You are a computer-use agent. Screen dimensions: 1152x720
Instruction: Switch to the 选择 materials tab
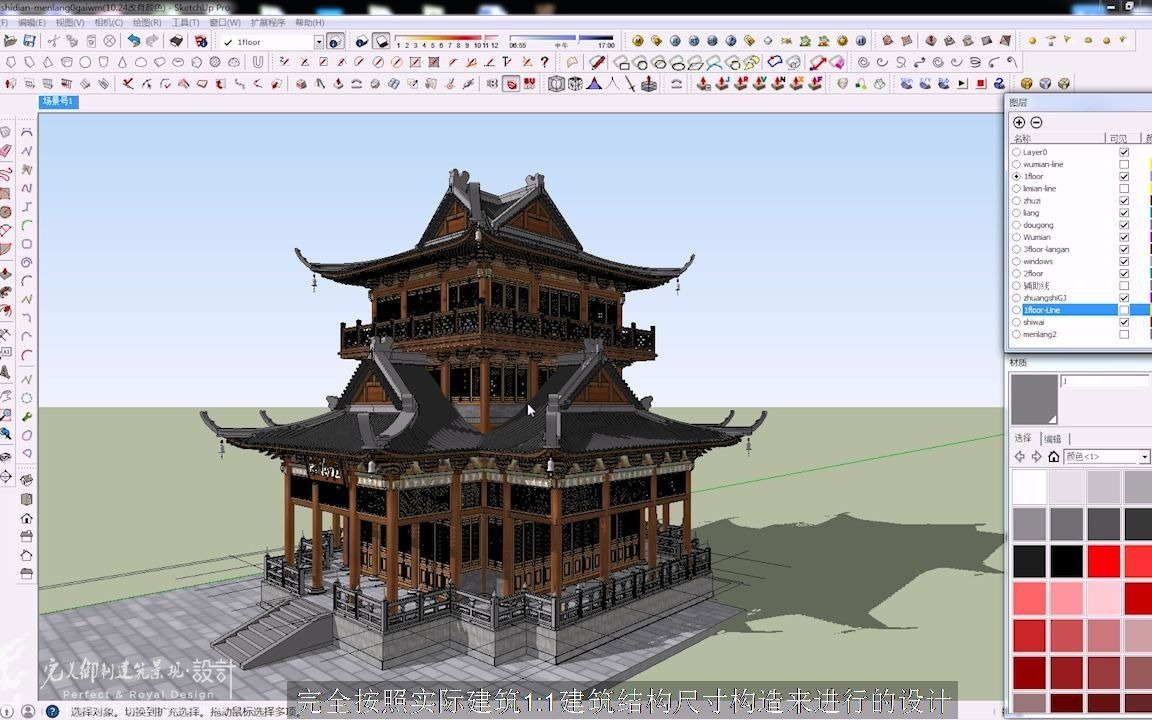tap(1023, 438)
